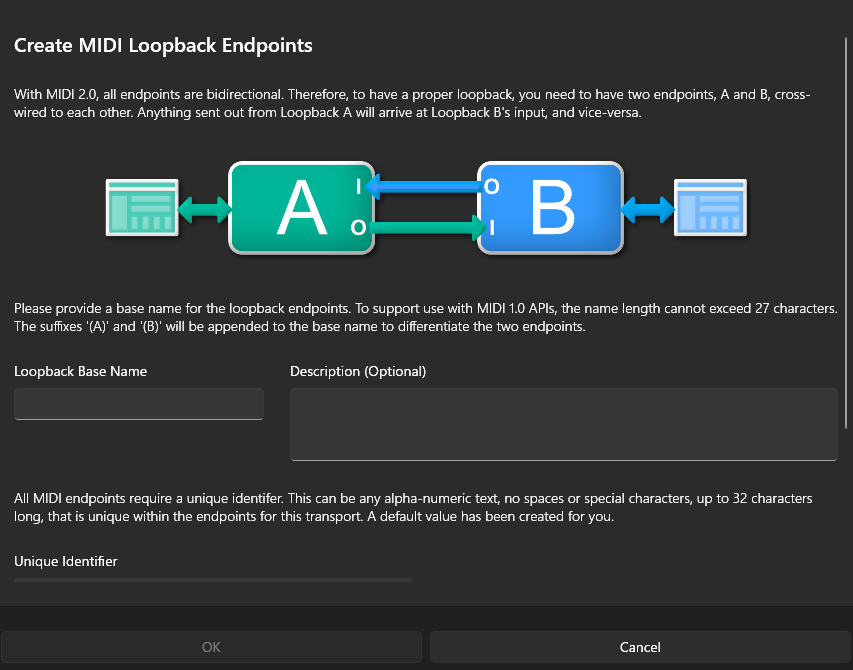Click the 'Please provide a base name' paragraph

425,318
